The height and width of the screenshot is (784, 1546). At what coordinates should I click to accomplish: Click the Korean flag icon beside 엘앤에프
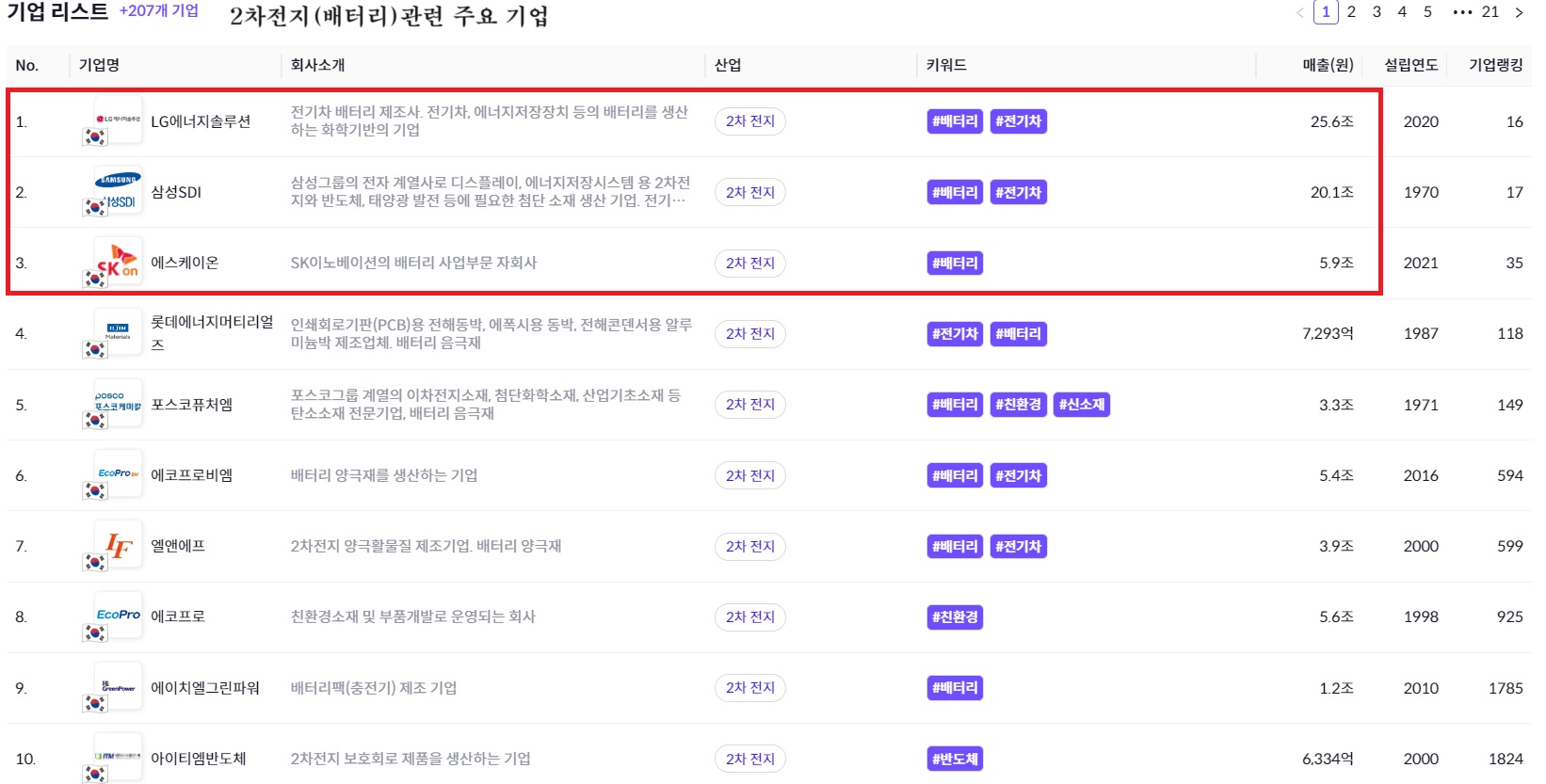(x=95, y=562)
